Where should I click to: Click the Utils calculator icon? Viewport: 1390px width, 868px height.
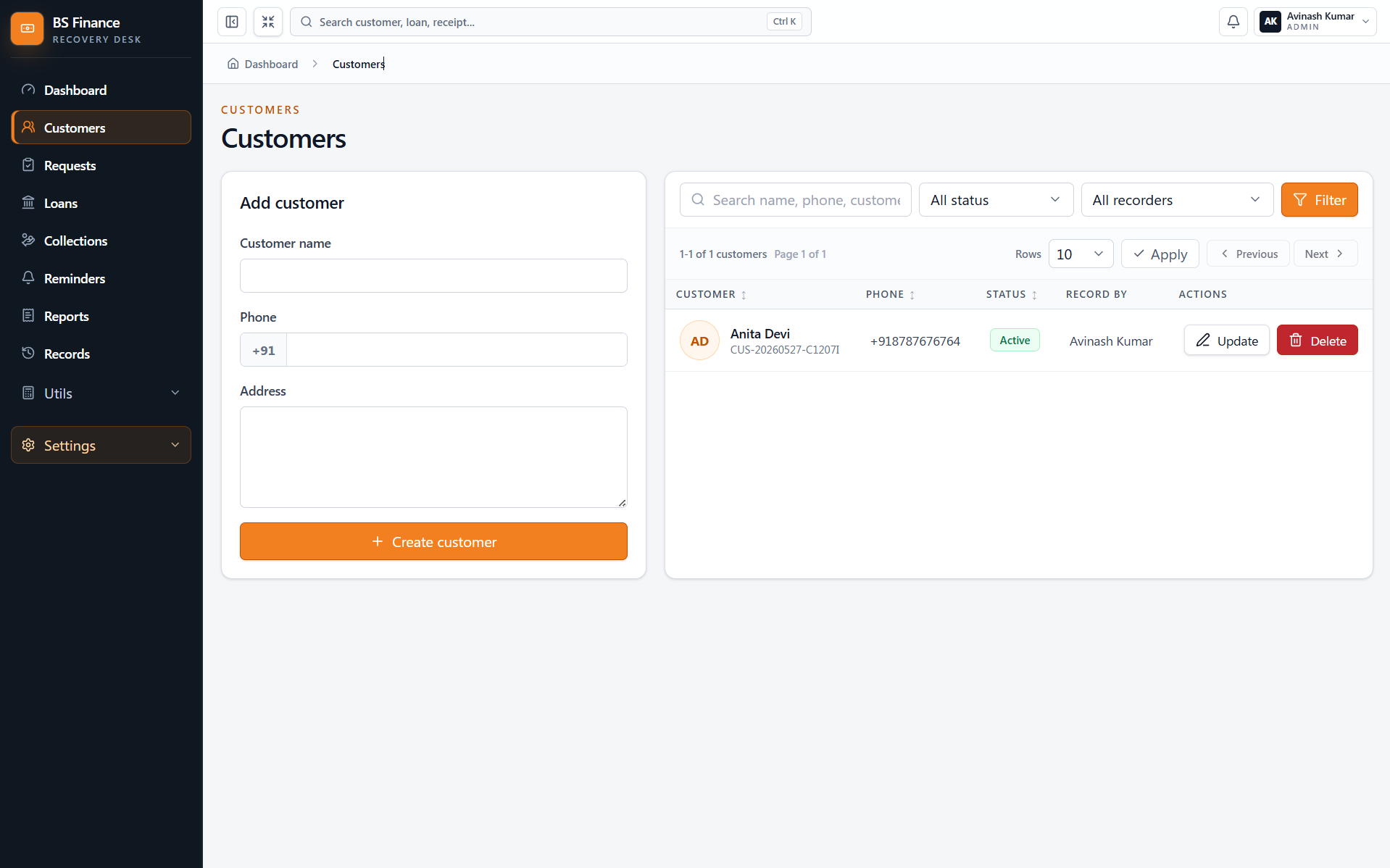click(x=28, y=393)
